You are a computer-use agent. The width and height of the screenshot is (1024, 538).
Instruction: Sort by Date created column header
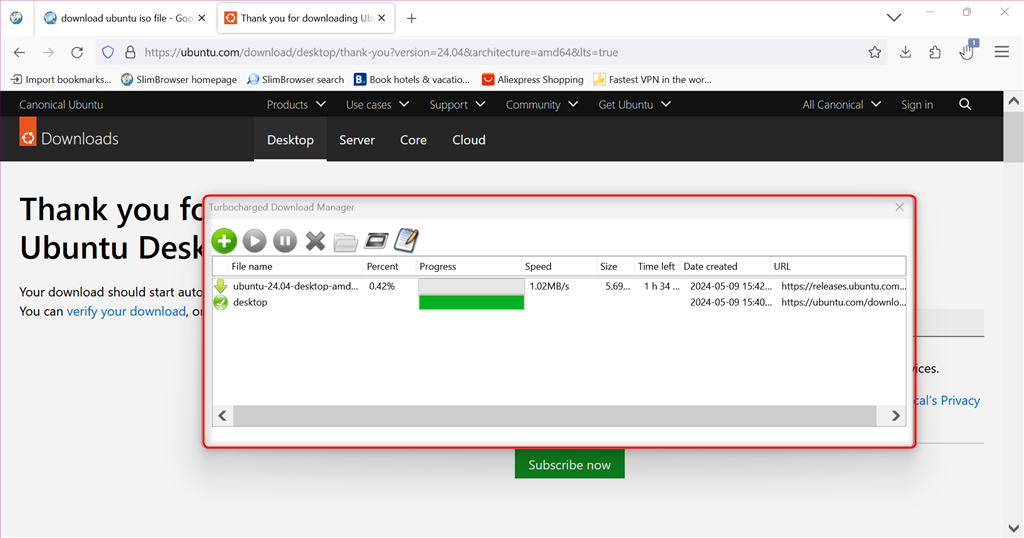pyautogui.click(x=725, y=266)
